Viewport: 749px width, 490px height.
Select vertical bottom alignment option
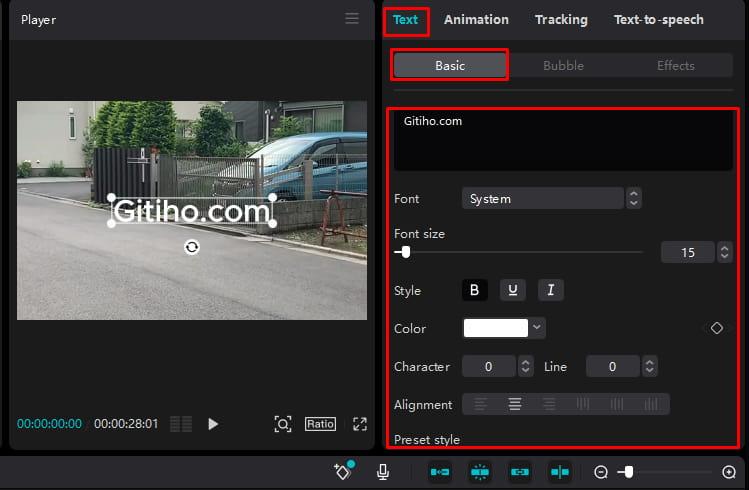pos(651,405)
